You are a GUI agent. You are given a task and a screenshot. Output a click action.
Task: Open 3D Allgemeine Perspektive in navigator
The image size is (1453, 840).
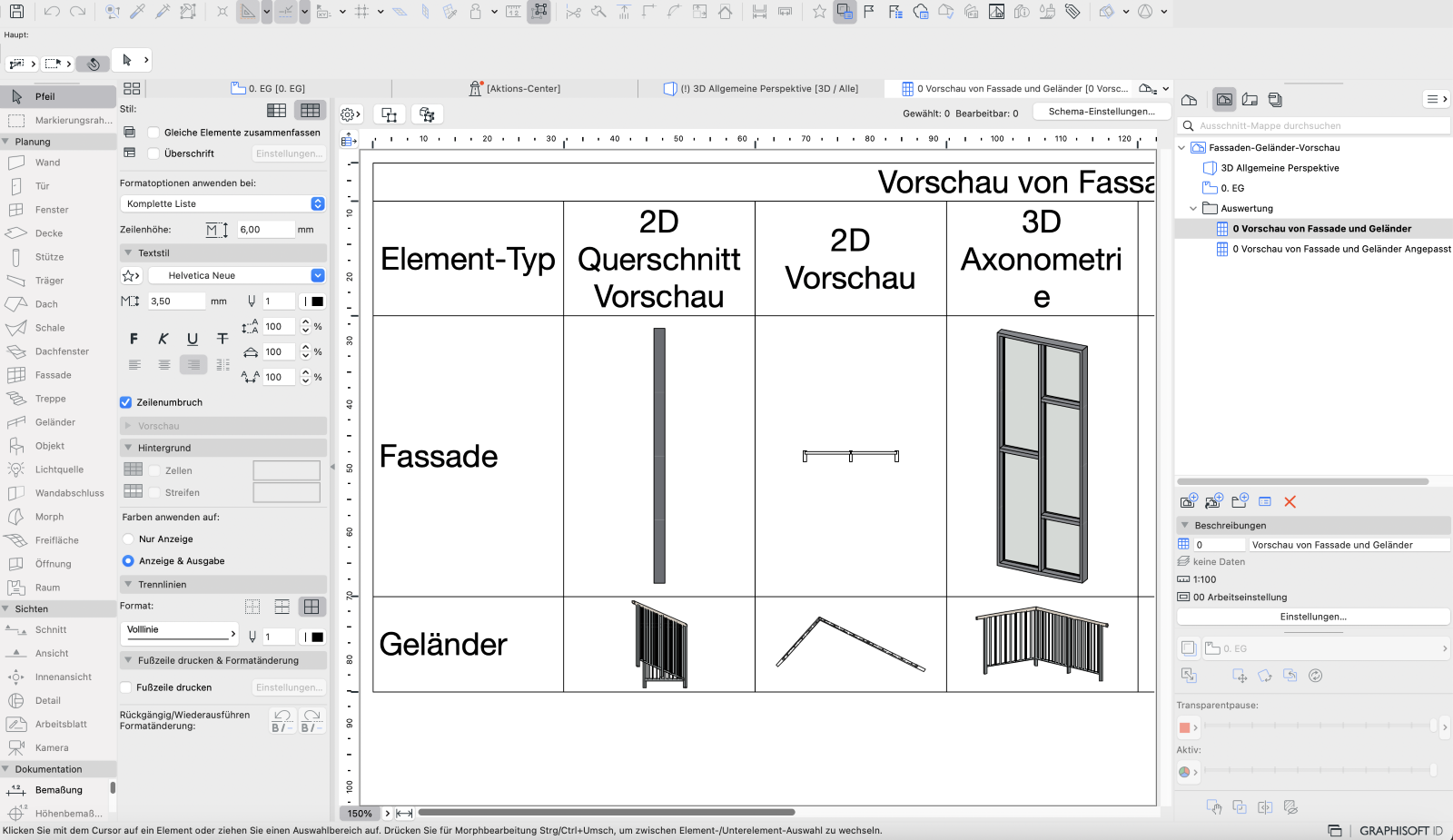[x=1280, y=168]
